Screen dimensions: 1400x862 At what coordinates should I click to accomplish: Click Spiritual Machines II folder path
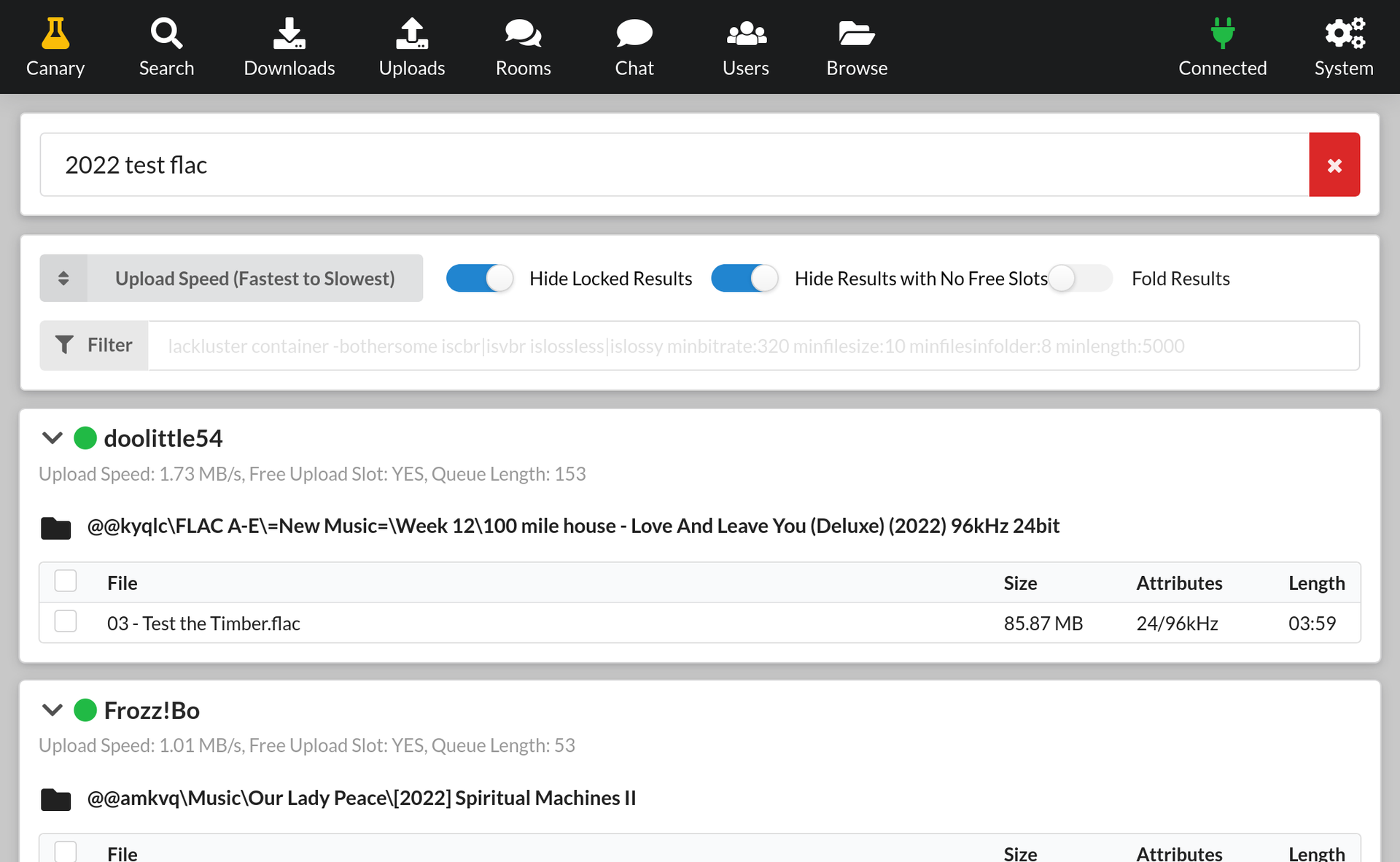coord(362,798)
